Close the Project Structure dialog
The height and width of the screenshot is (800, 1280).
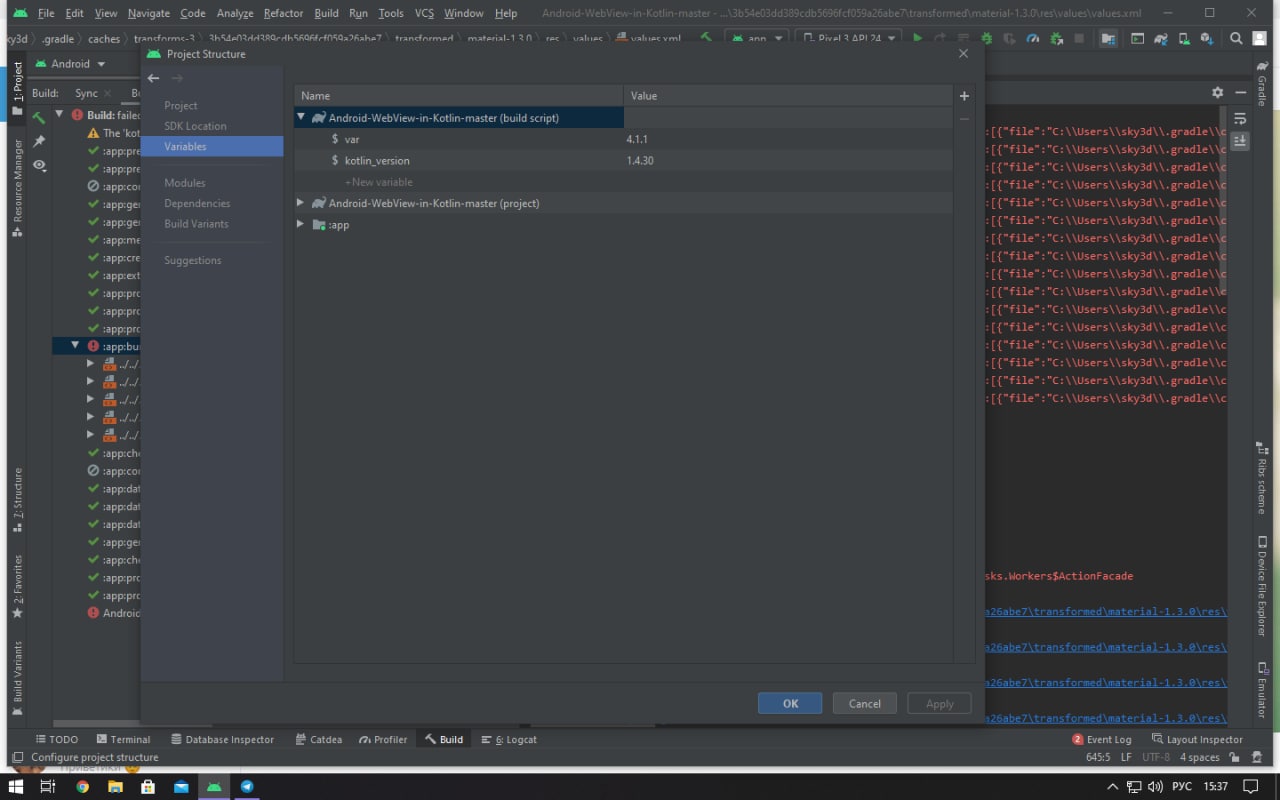pos(963,54)
